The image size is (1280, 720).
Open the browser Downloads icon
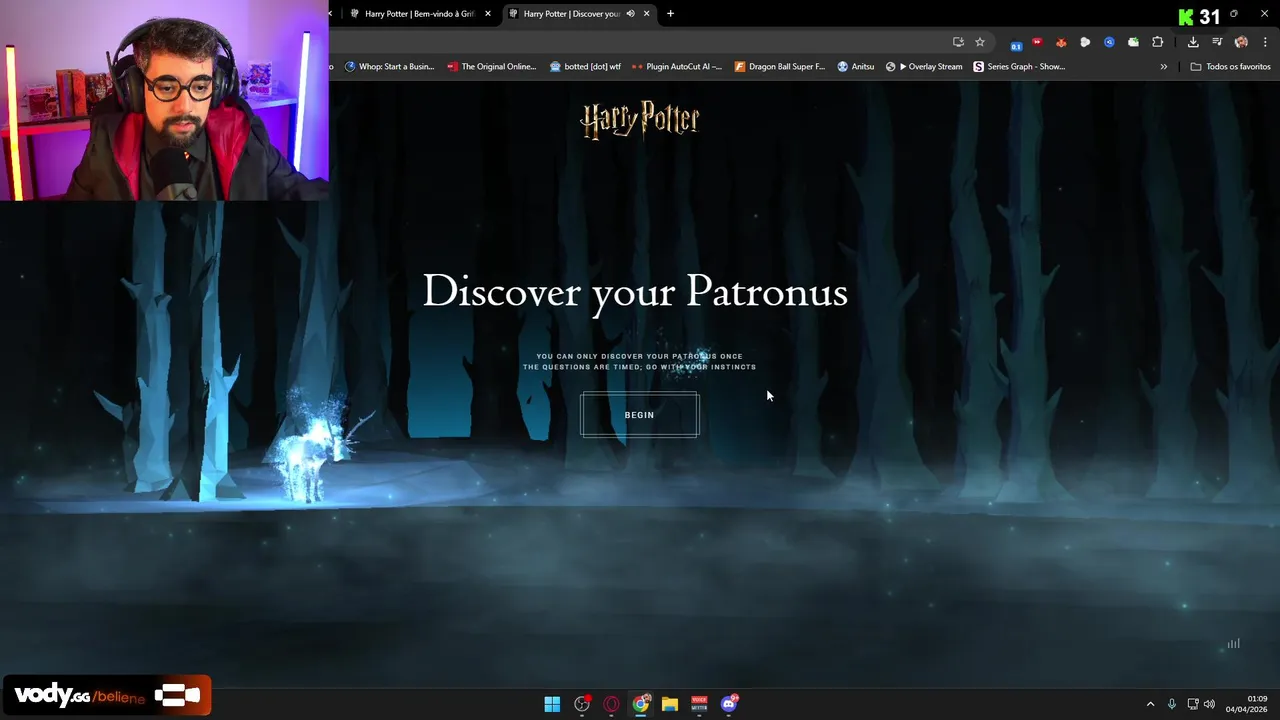(x=1193, y=42)
